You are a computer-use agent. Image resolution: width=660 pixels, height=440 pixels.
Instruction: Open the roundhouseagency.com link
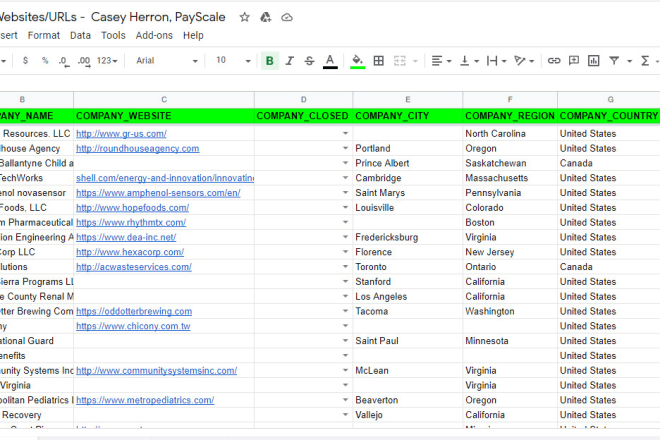(138, 149)
